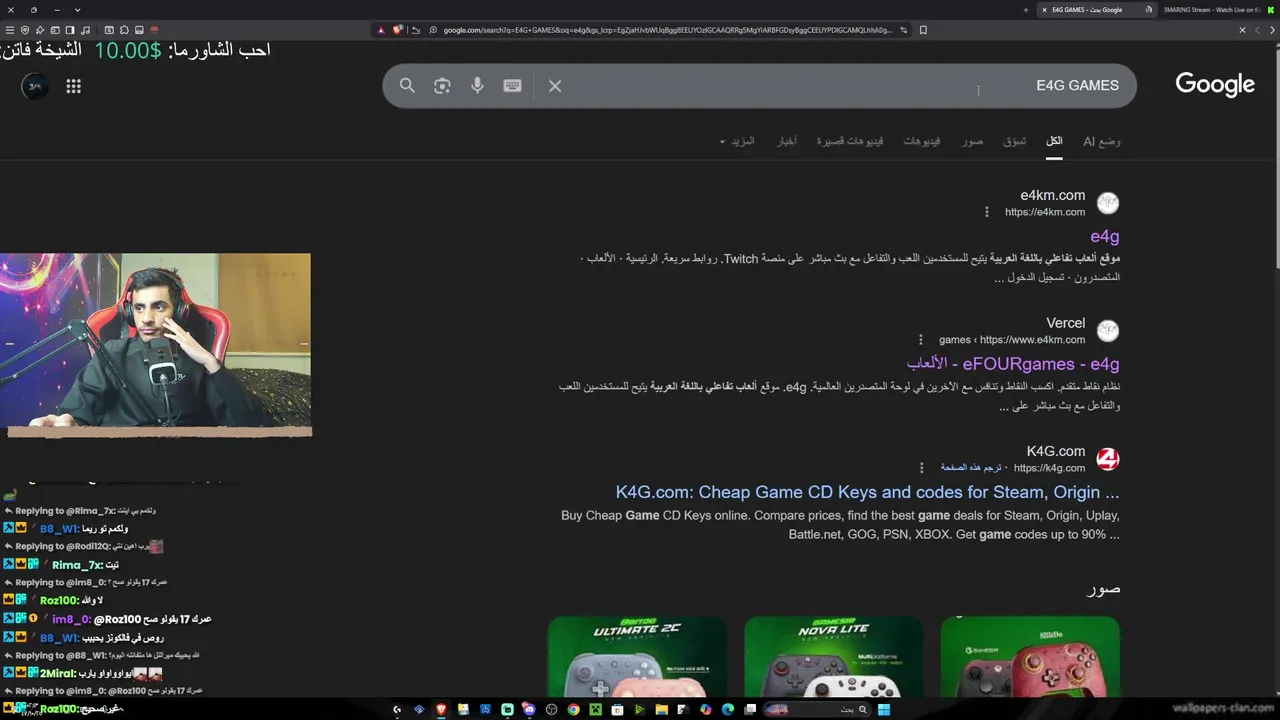Image resolution: width=1280 pixels, height=720 pixels.
Task: Open the e4km.com site name link
Action: click(1052, 195)
